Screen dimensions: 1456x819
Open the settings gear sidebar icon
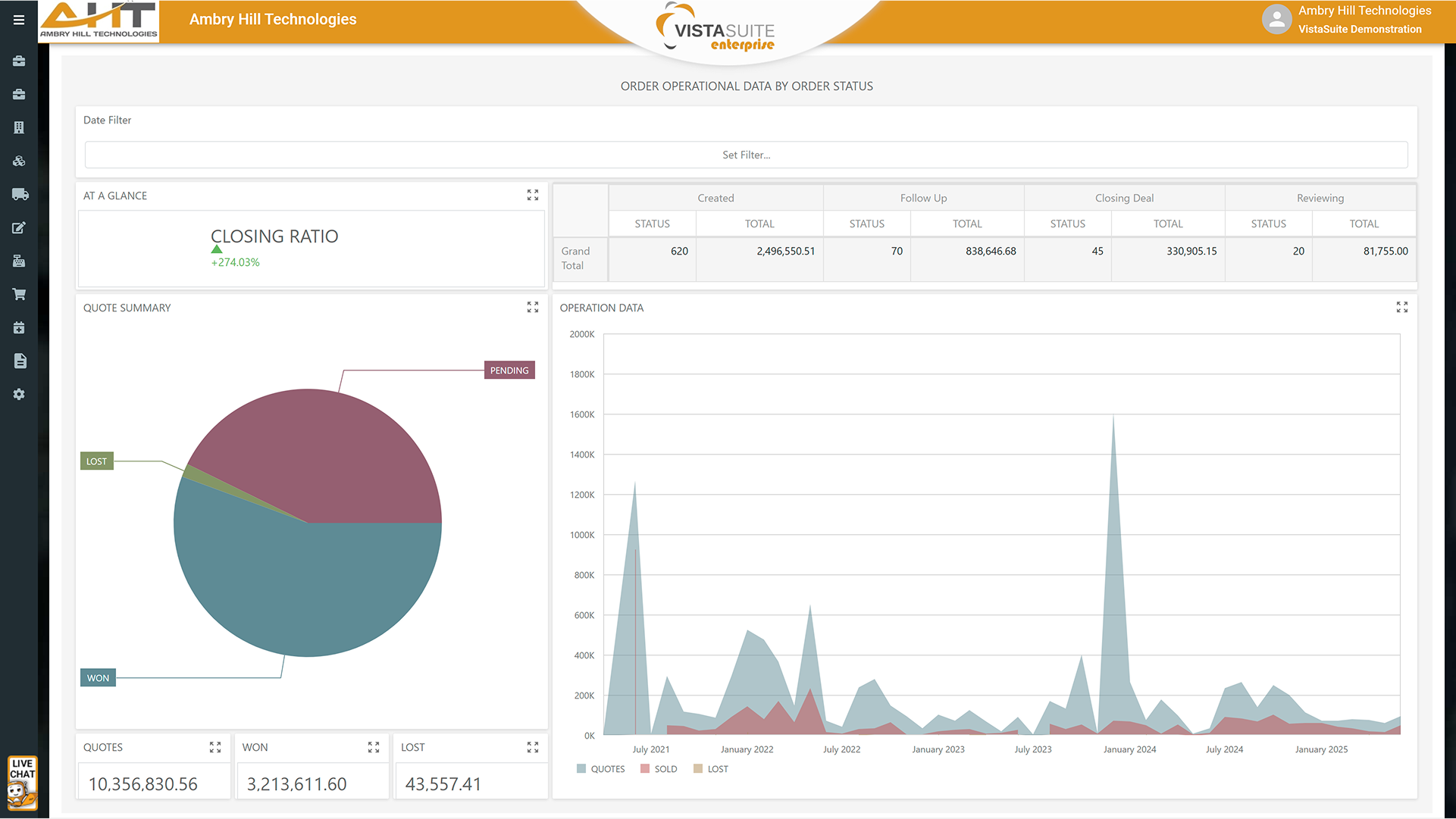(19, 395)
